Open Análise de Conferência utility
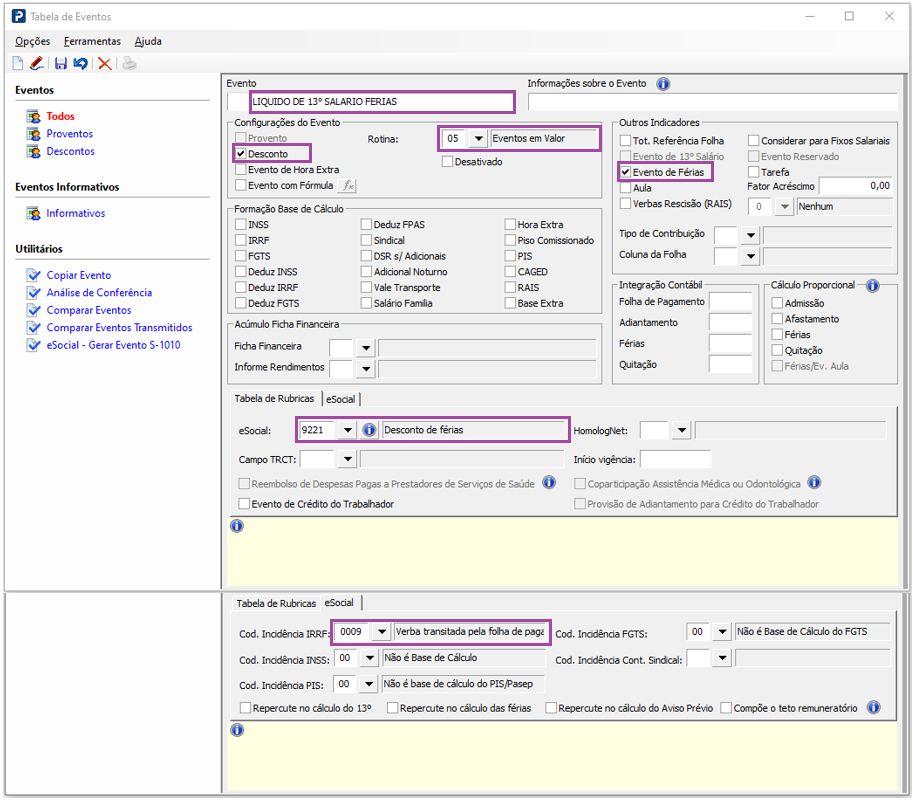 click(99, 292)
